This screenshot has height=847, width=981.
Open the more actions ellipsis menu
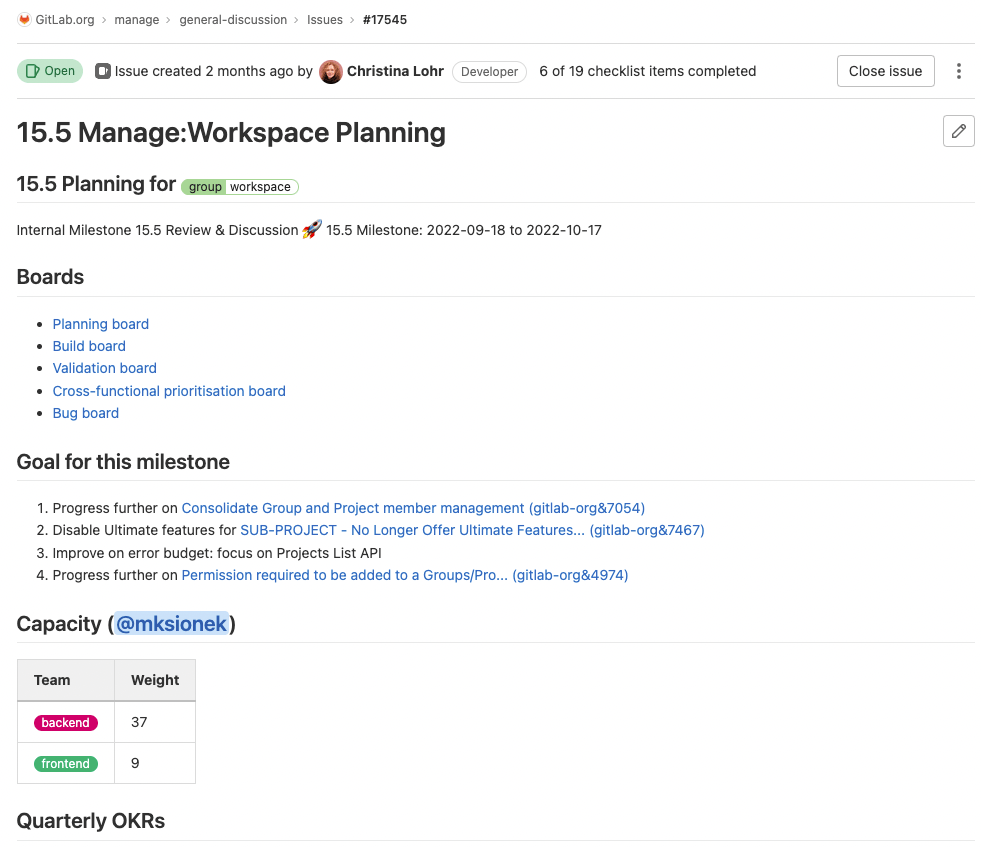coord(958,71)
